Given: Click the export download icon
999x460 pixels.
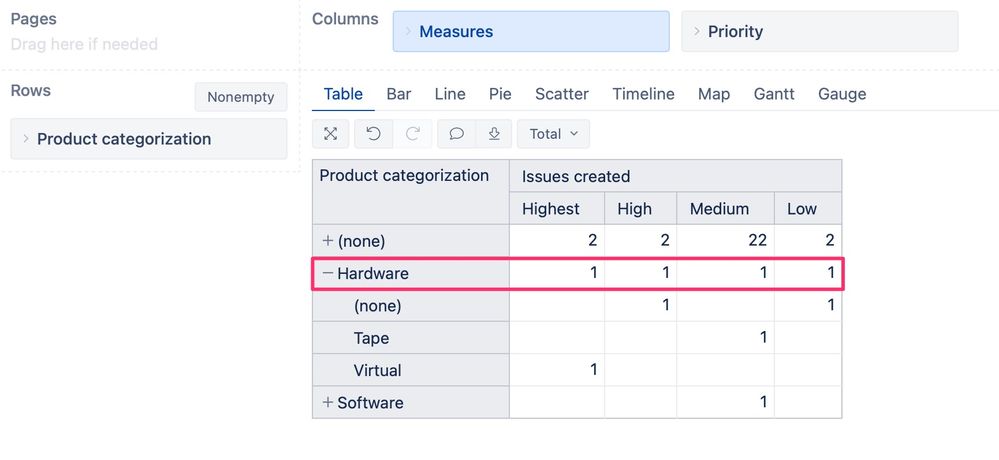Looking at the screenshot, I should 494,134.
